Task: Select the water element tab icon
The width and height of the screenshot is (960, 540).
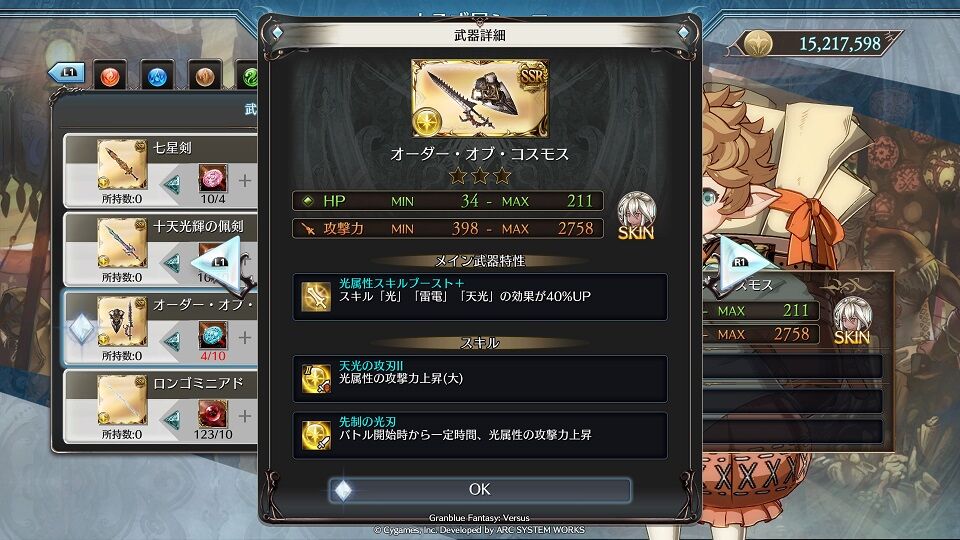Action: 157,76
